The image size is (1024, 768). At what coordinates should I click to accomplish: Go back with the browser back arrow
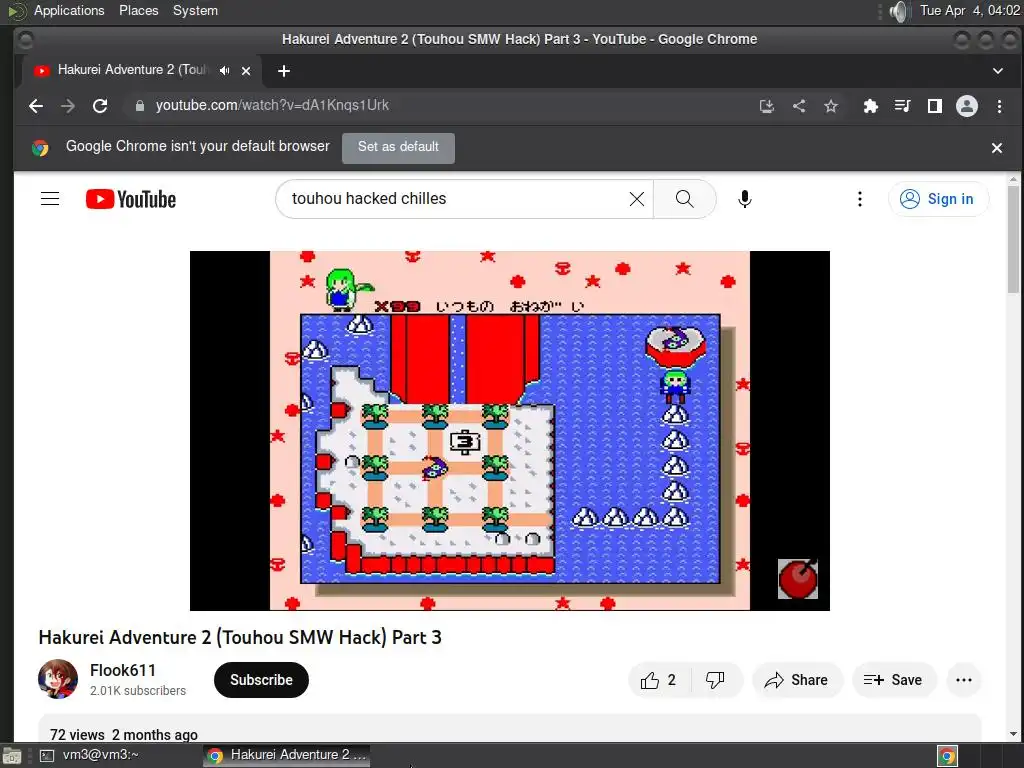pyautogui.click(x=36, y=106)
